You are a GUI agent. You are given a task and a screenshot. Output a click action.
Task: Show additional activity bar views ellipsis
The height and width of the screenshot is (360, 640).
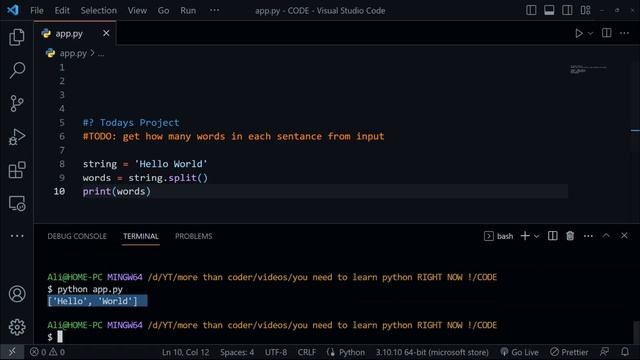pos(17,236)
